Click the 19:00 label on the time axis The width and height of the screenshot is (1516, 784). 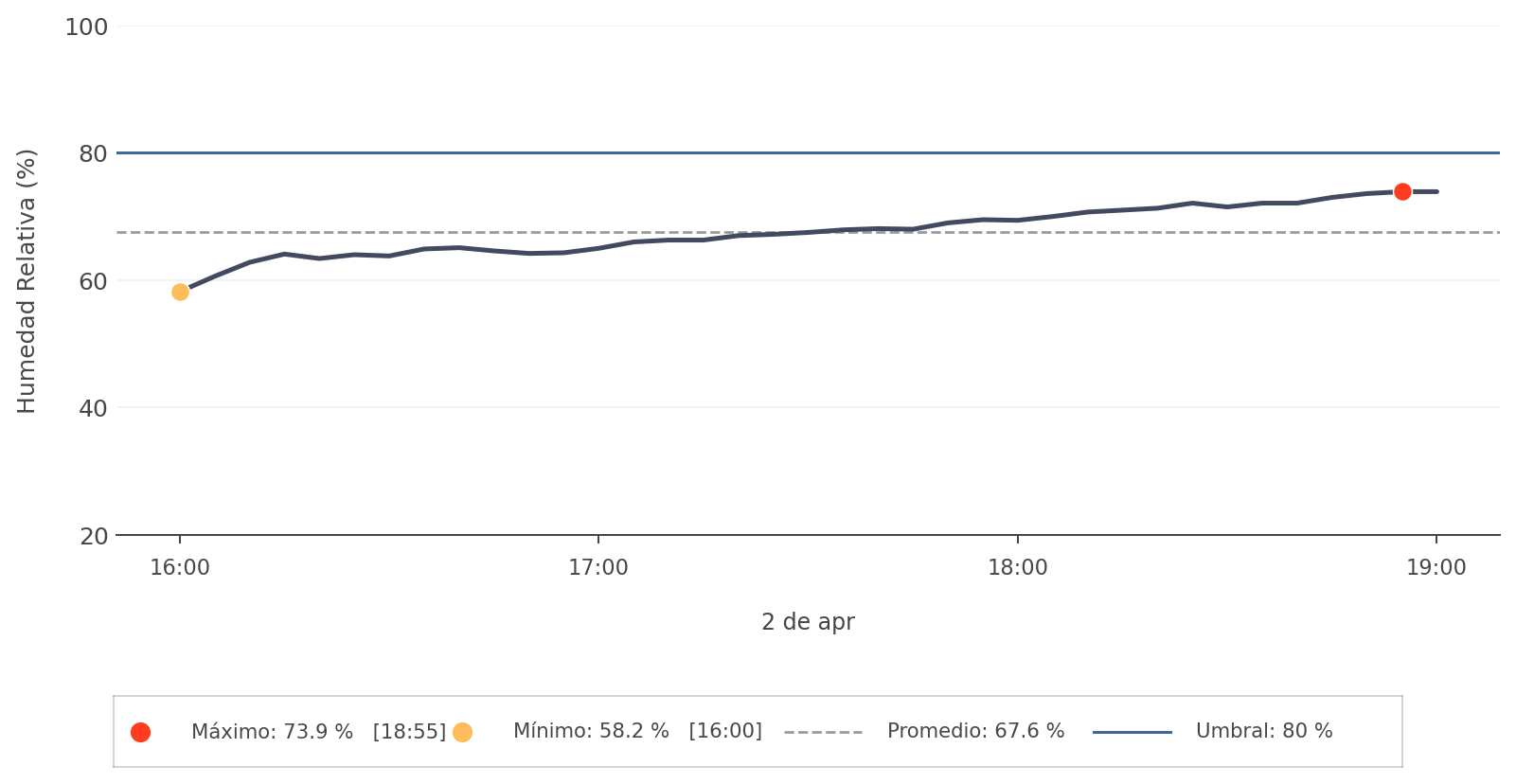(1436, 568)
